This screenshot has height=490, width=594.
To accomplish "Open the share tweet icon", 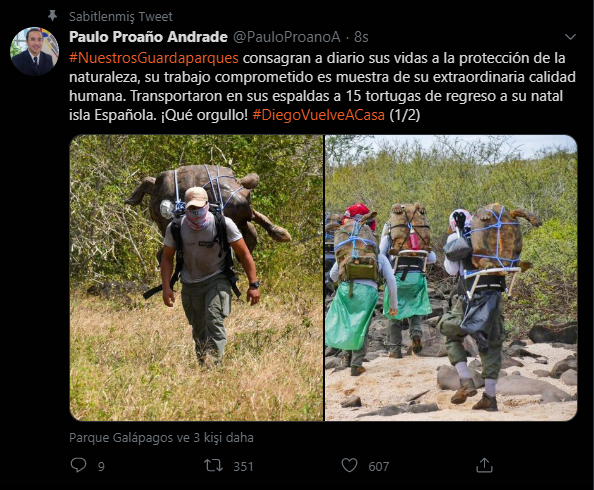I will tap(484, 465).
